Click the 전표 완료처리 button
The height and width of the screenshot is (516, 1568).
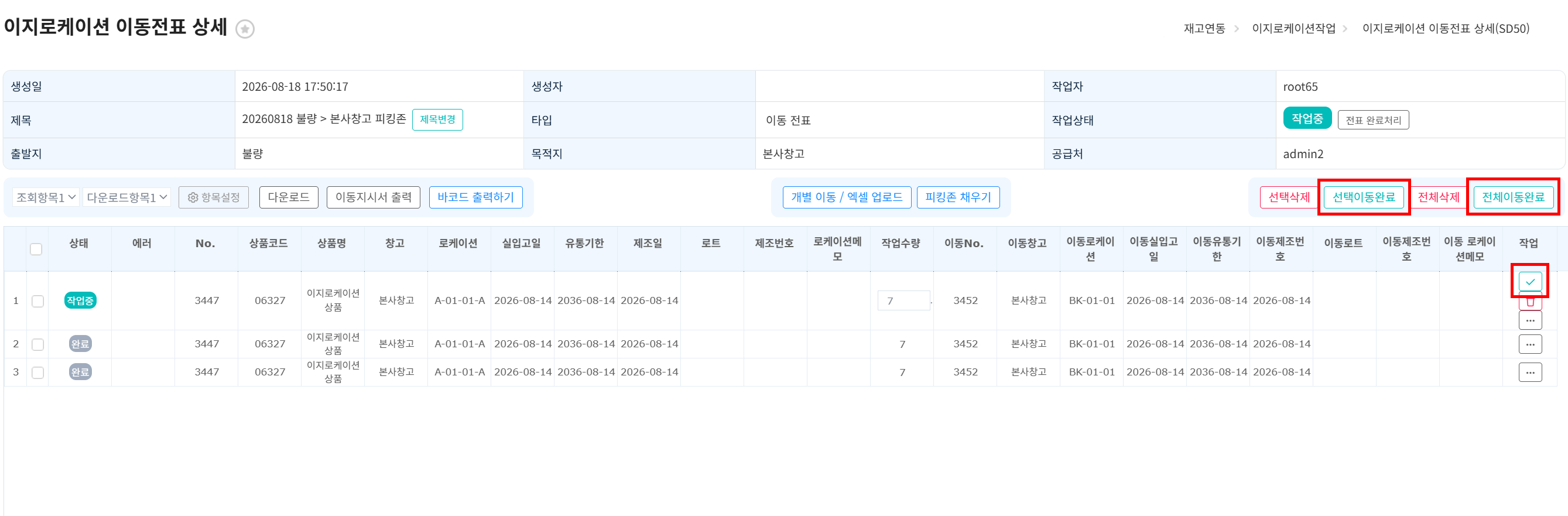(x=1372, y=120)
